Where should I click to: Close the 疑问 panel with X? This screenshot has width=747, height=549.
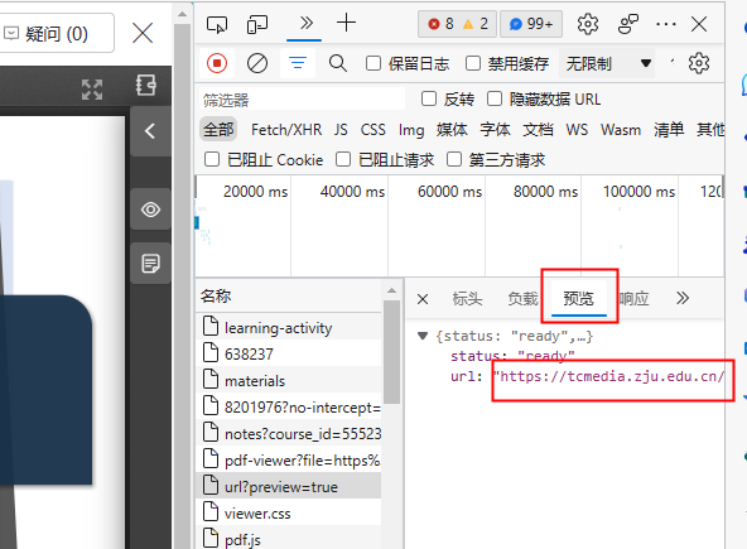click(x=142, y=33)
